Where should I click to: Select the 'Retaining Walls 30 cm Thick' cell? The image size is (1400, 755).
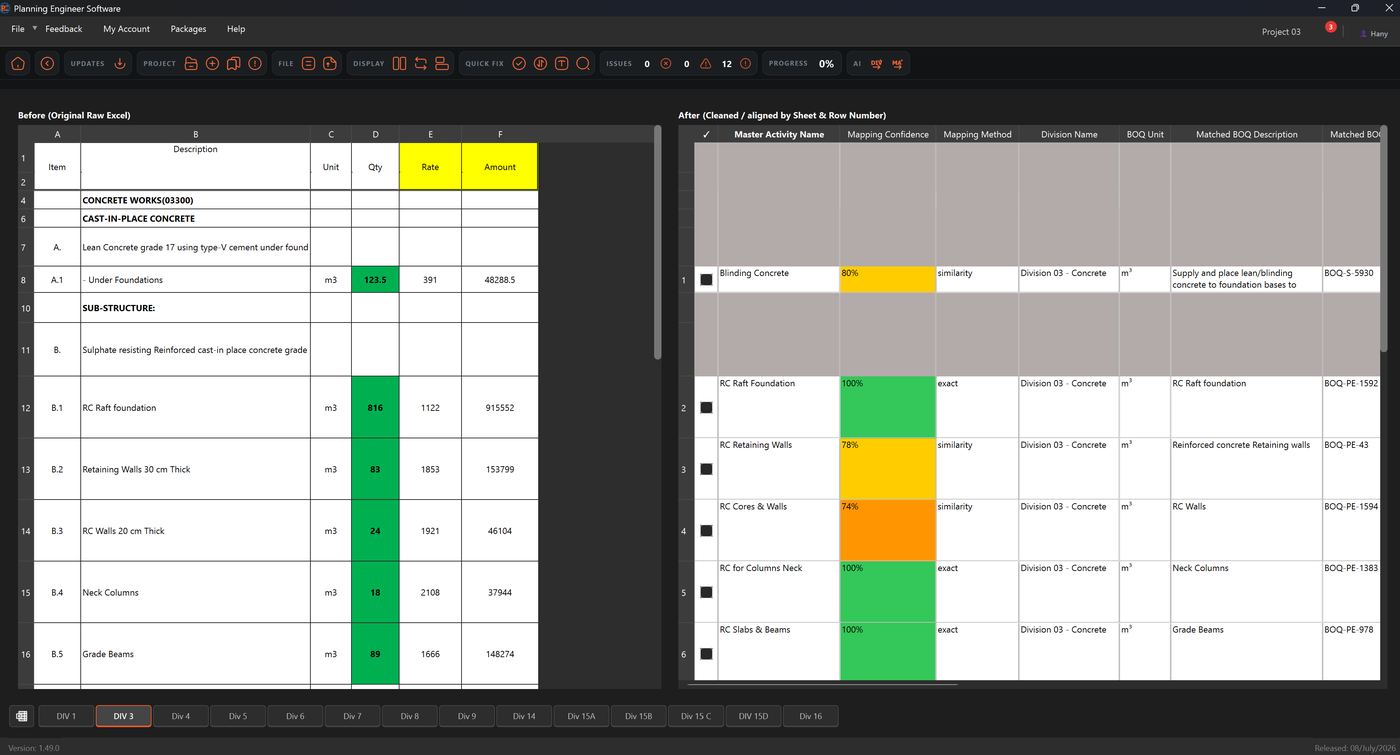coord(195,469)
